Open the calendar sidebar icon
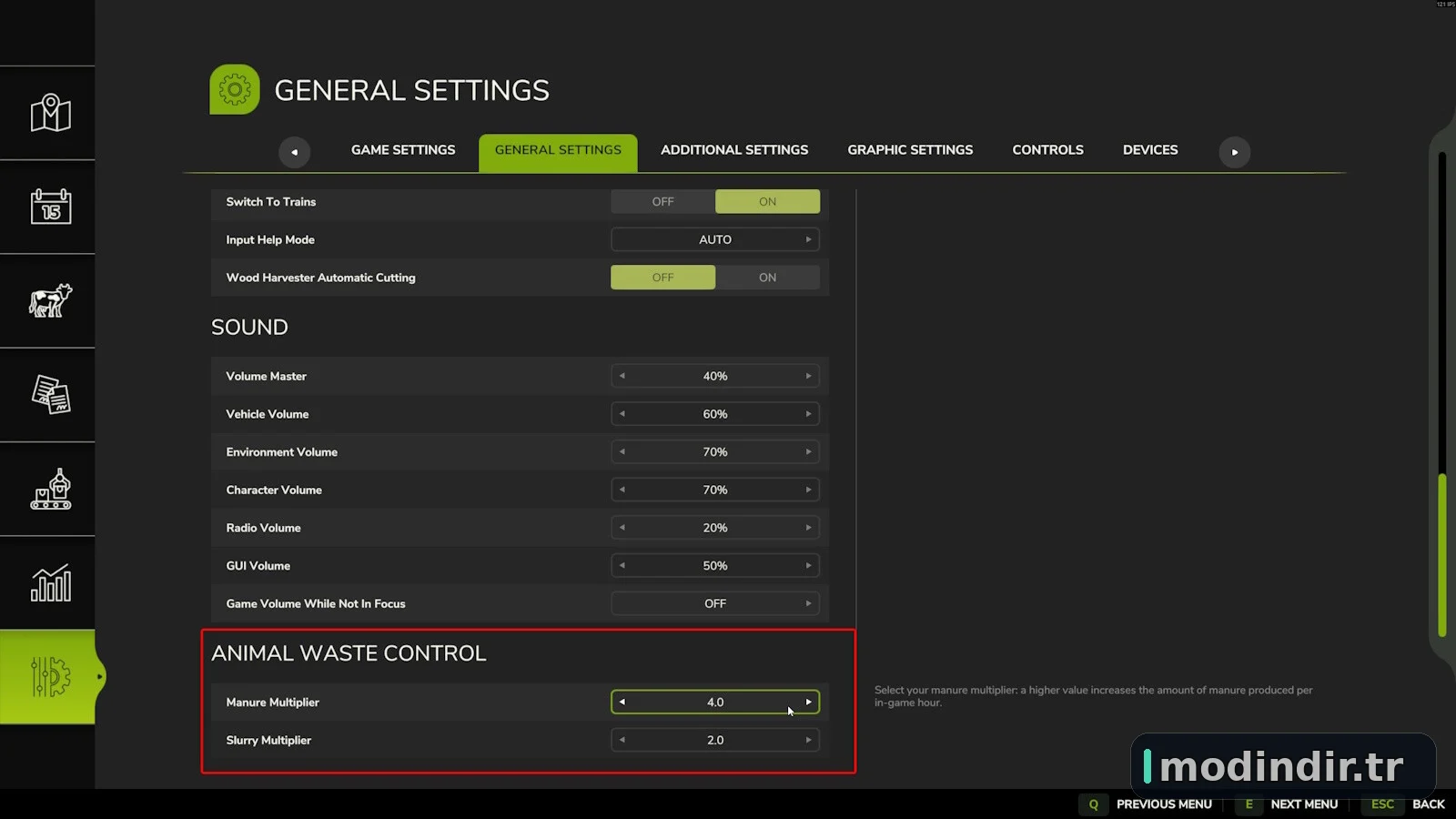The height and width of the screenshot is (819, 1456). [50, 207]
